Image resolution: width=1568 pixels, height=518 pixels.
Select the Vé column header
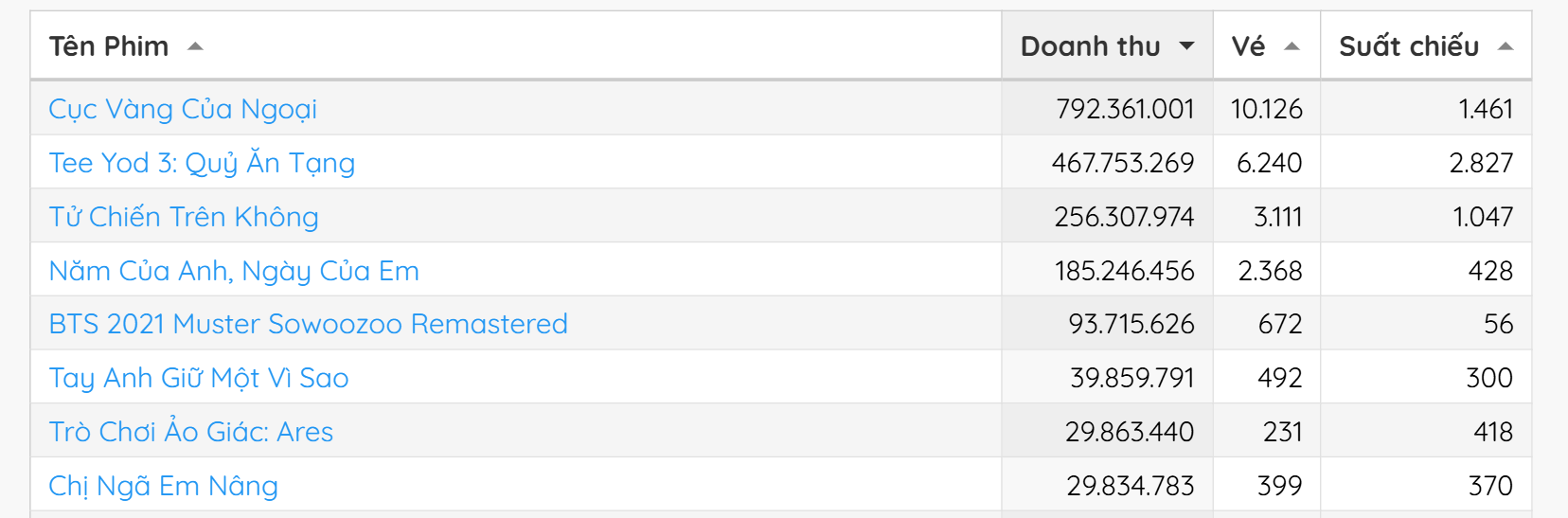(x=1248, y=46)
